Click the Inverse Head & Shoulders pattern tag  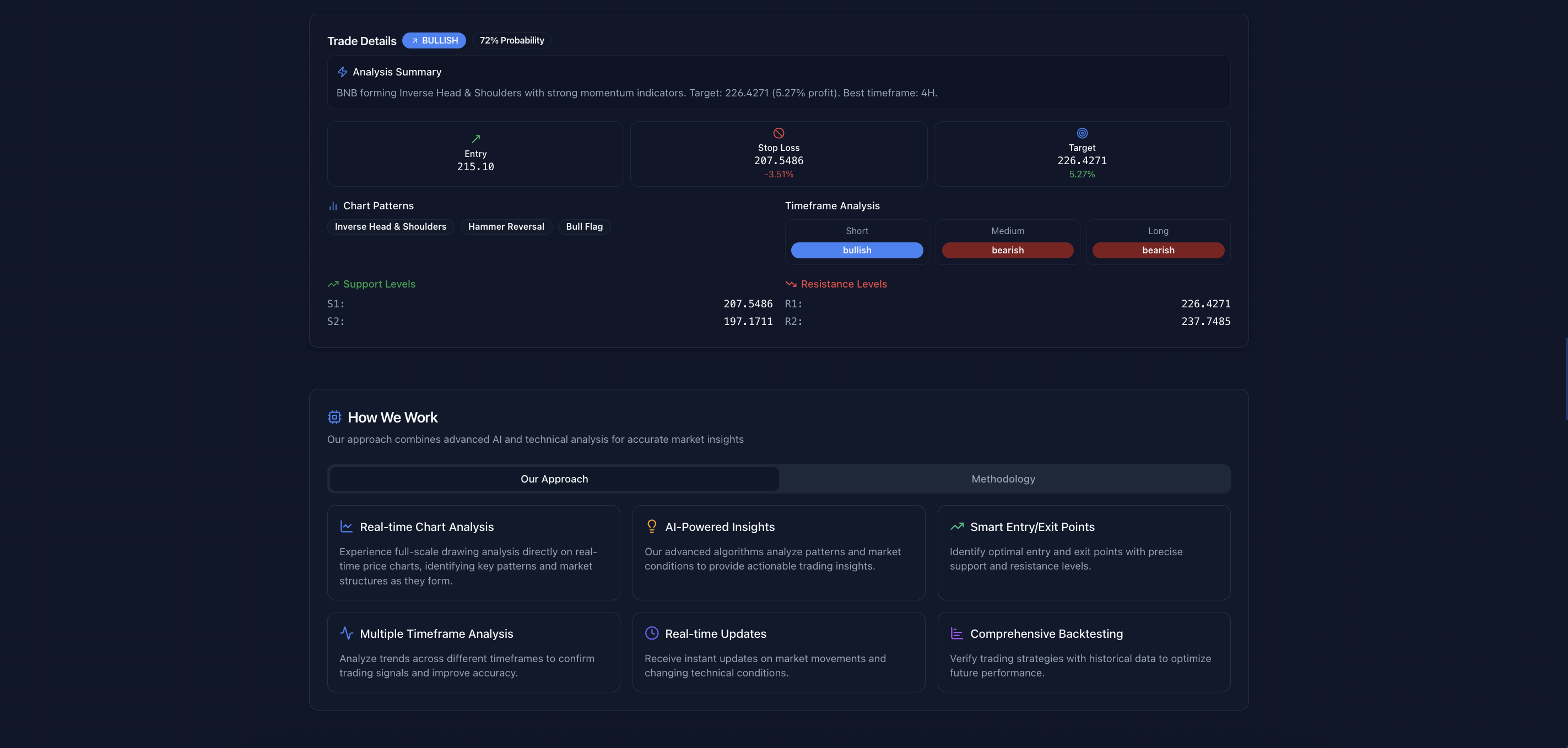click(390, 226)
